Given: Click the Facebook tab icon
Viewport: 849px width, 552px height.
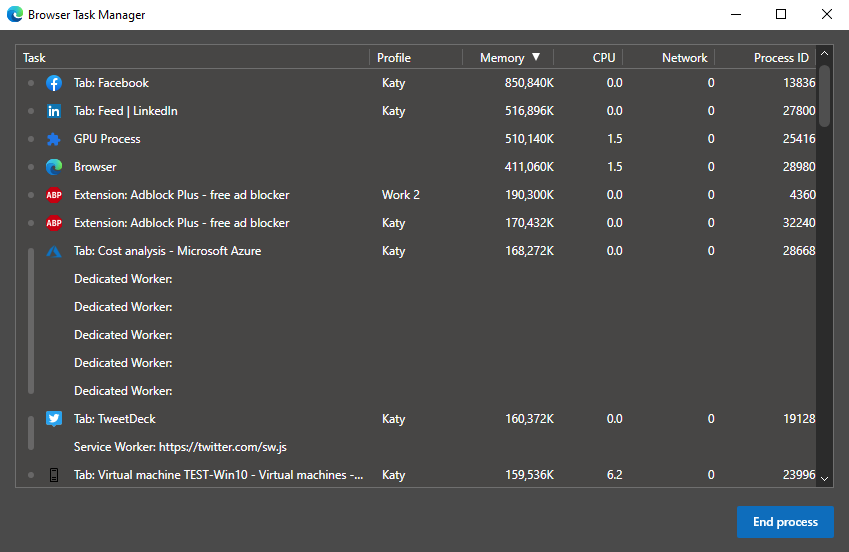Looking at the screenshot, I should pyautogui.click(x=54, y=83).
